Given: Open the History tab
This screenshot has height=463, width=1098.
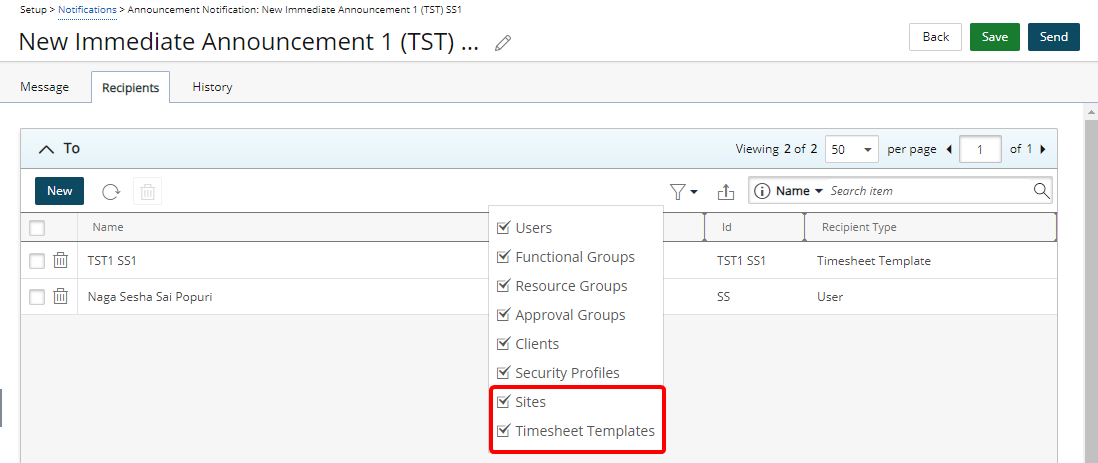Looking at the screenshot, I should 212,87.
